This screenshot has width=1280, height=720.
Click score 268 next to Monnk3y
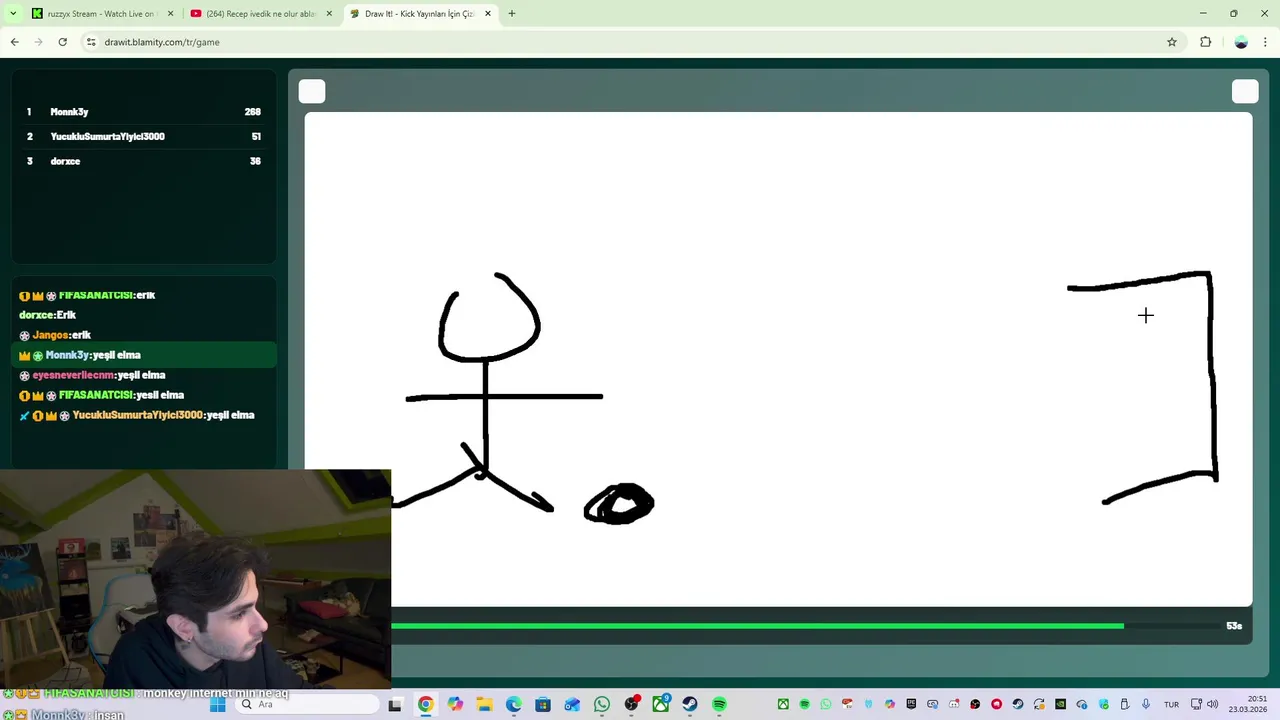pyautogui.click(x=253, y=112)
